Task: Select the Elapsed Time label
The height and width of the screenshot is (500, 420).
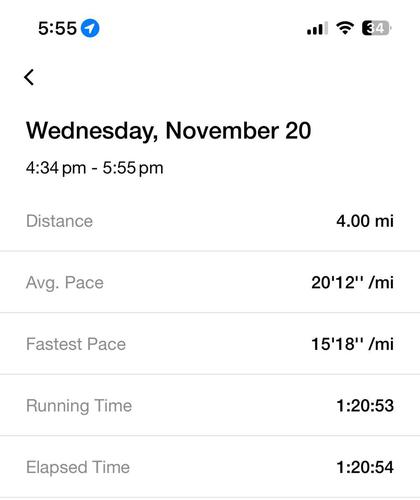Action: click(78, 467)
